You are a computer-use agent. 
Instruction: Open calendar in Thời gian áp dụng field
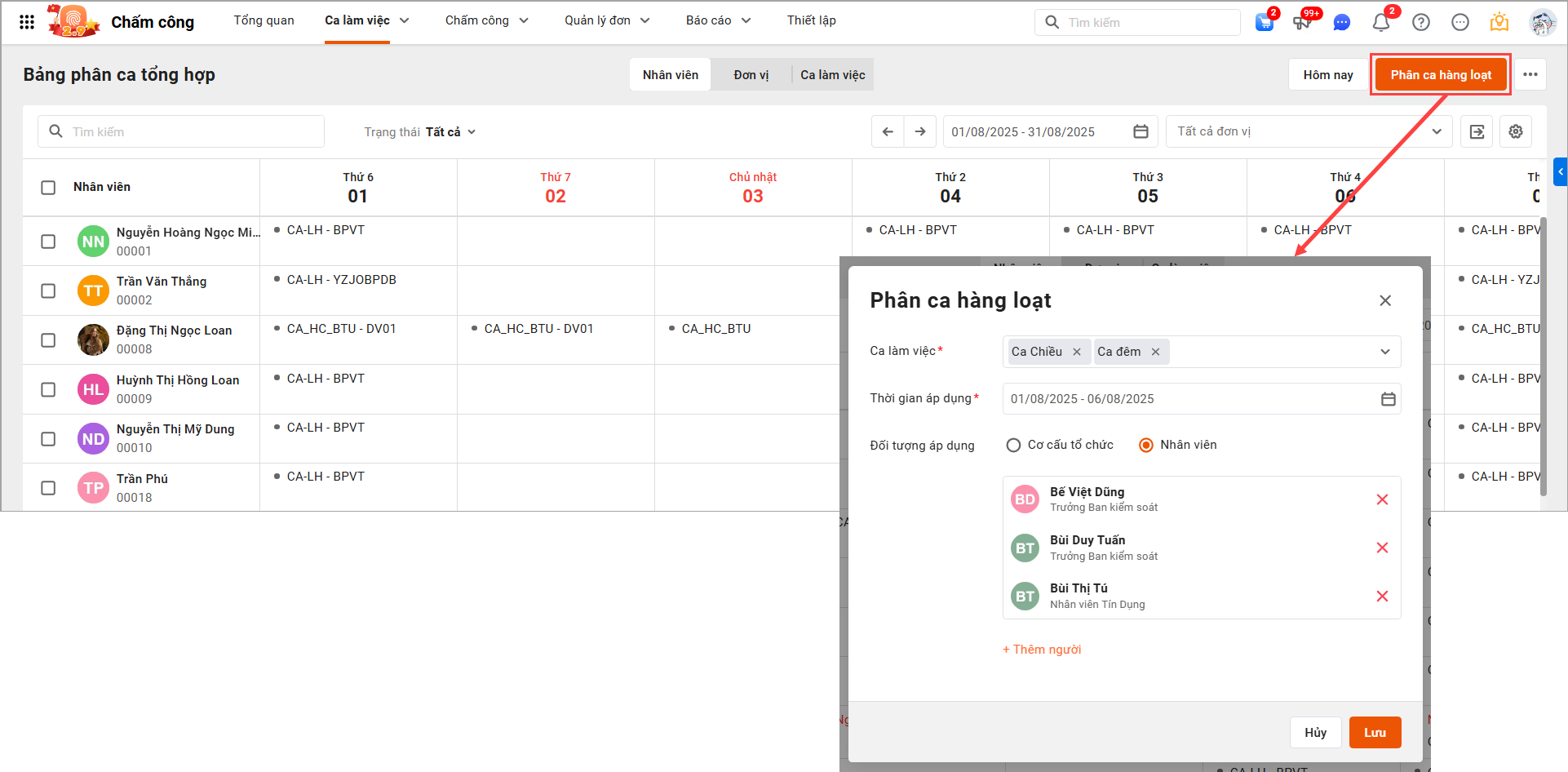[1388, 399]
